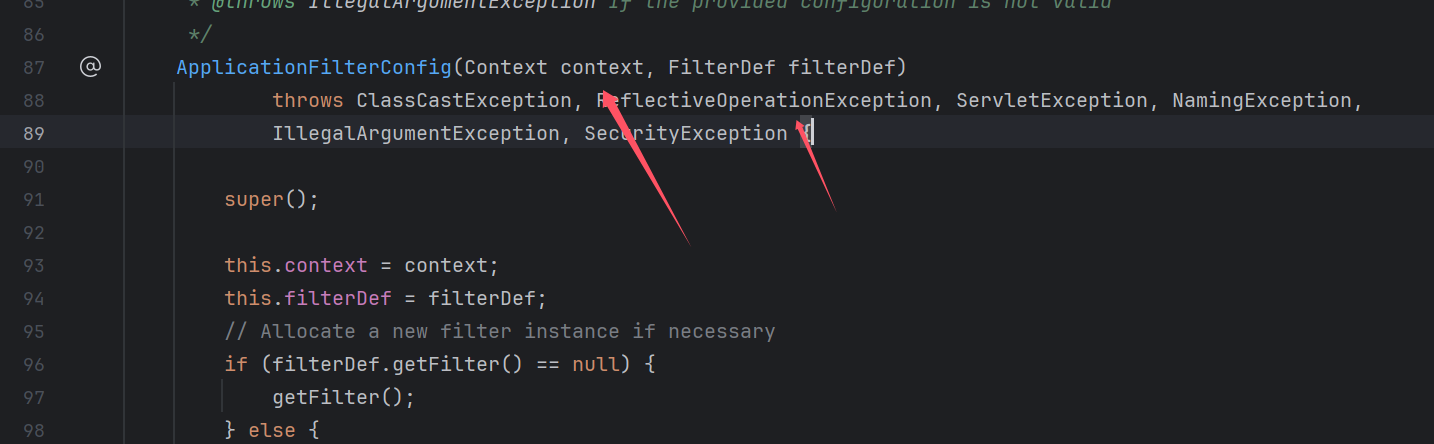Click the getFilter() call on line 97
This screenshot has width=1434, height=444.
[x=343, y=397]
